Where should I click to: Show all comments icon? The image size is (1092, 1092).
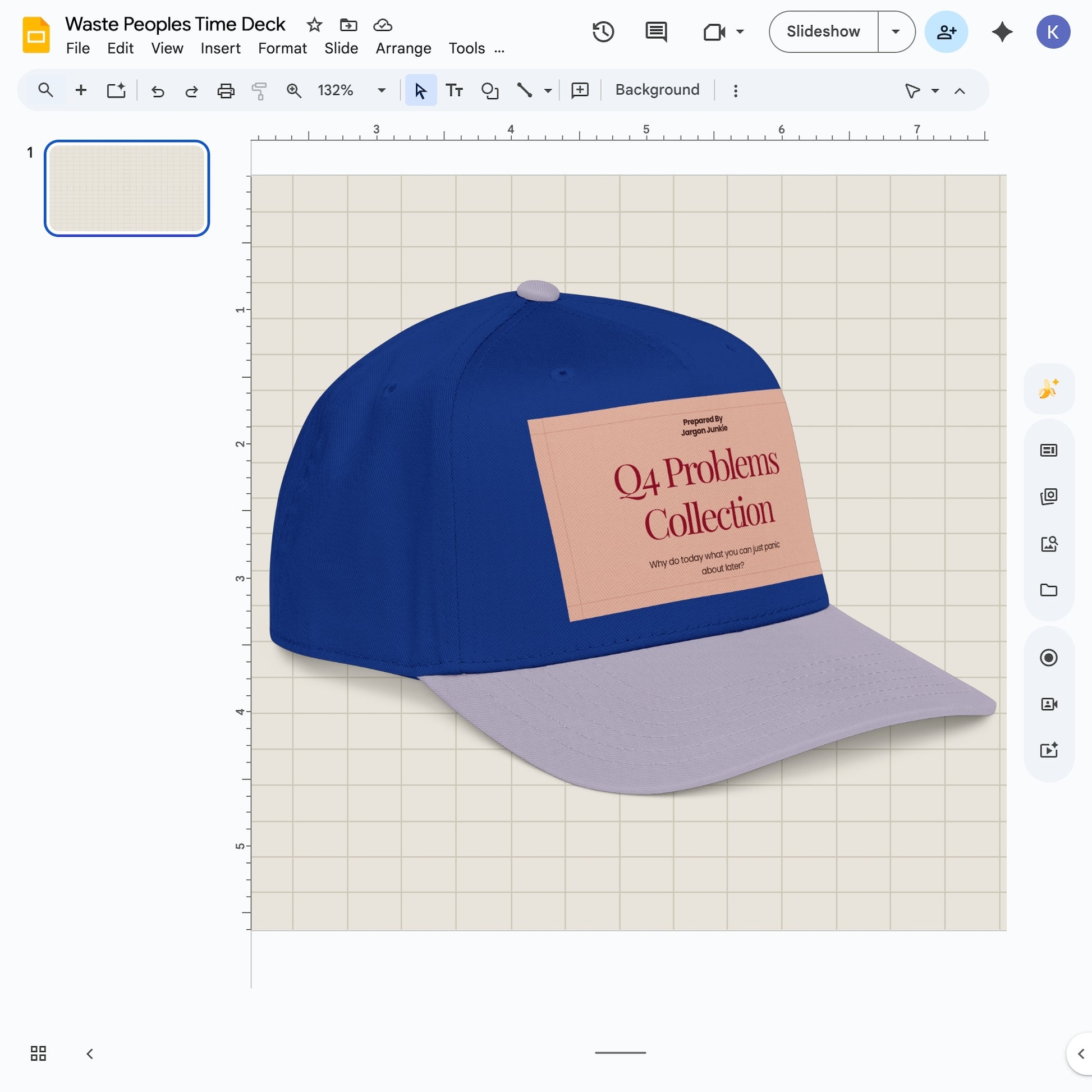pos(655,31)
